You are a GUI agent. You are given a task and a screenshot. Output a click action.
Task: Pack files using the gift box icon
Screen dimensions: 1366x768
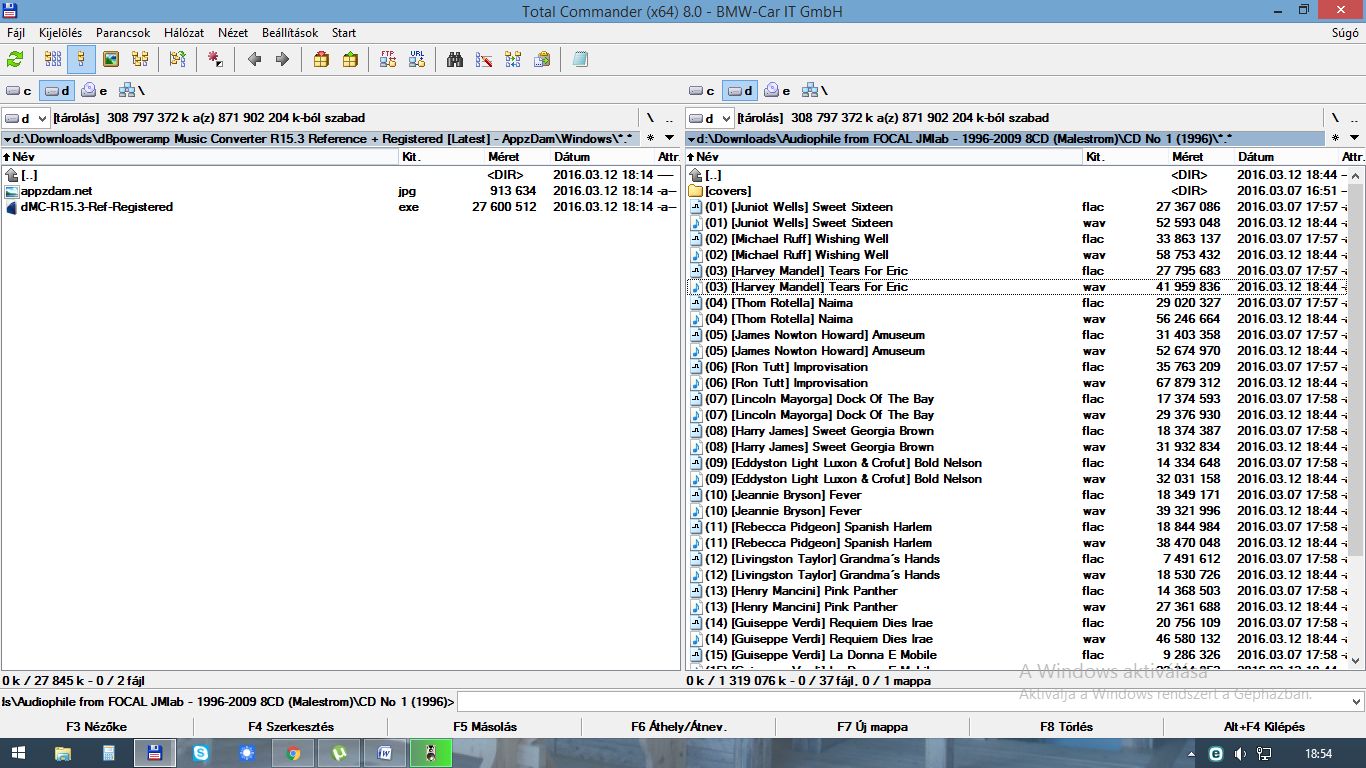click(x=321, y=60)
